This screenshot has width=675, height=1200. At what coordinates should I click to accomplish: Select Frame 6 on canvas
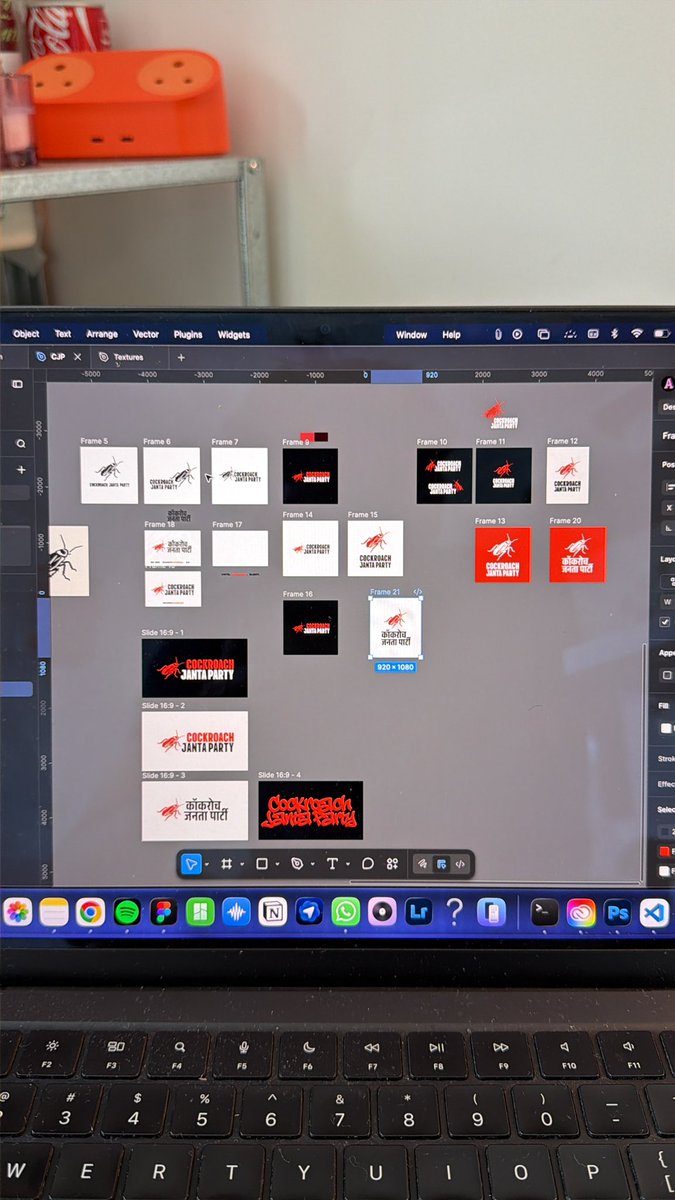pos(172,475)
